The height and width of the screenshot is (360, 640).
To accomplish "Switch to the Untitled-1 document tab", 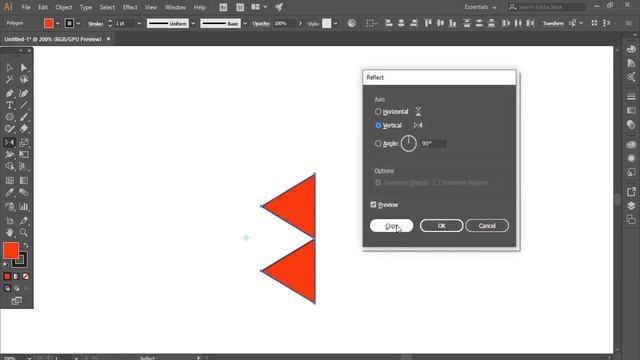I will pos(53,39).
